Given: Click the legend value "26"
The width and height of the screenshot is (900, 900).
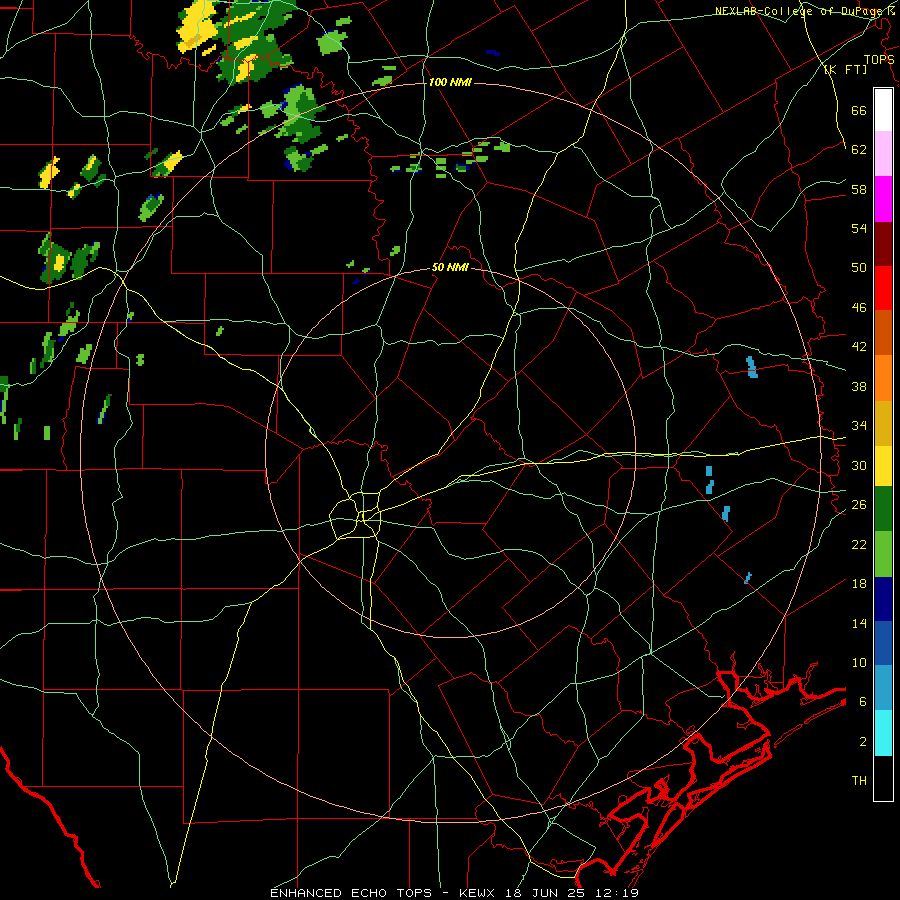Looking at the screenshot, I should click(x=859, y=505).
